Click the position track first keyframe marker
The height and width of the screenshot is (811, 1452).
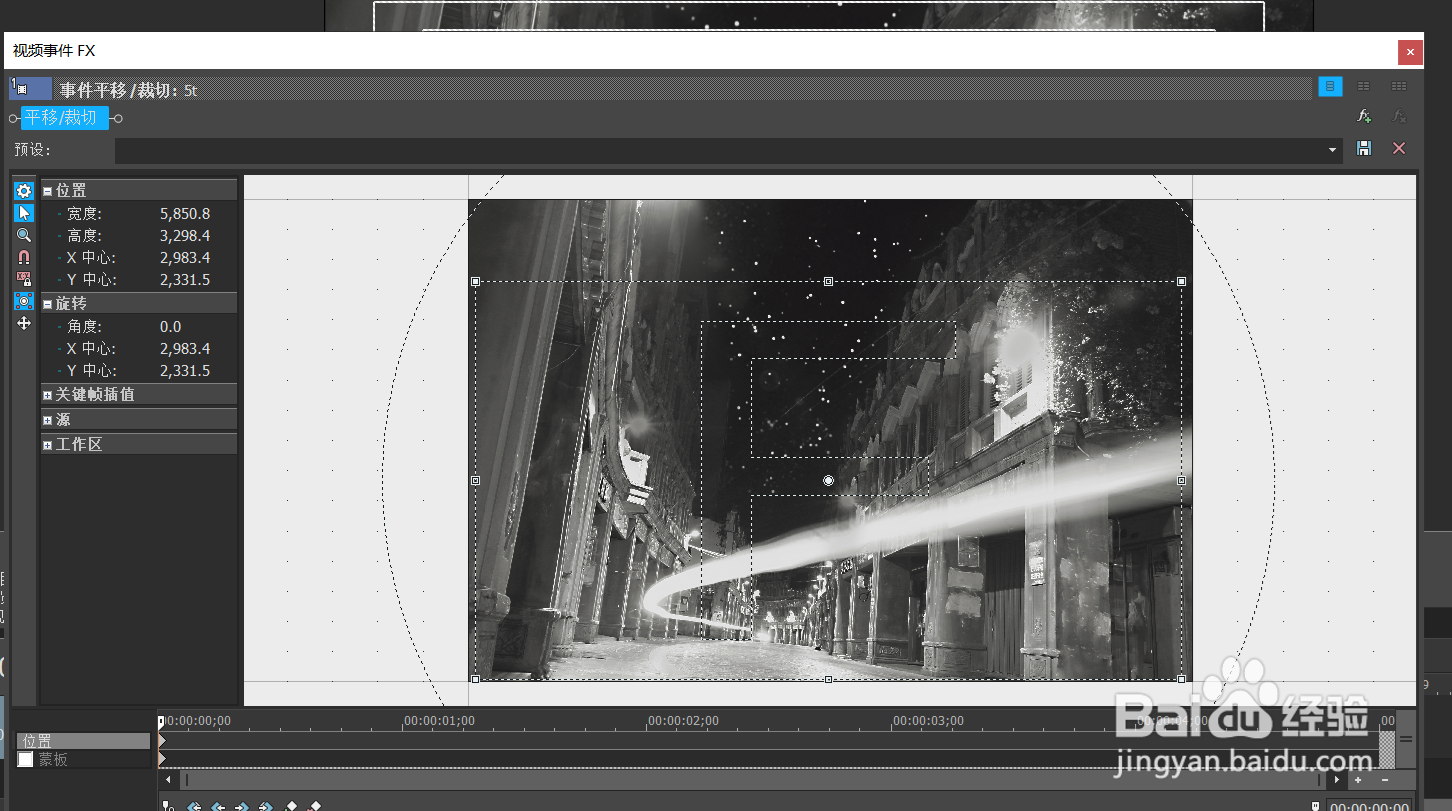click(x=162, y=741)
